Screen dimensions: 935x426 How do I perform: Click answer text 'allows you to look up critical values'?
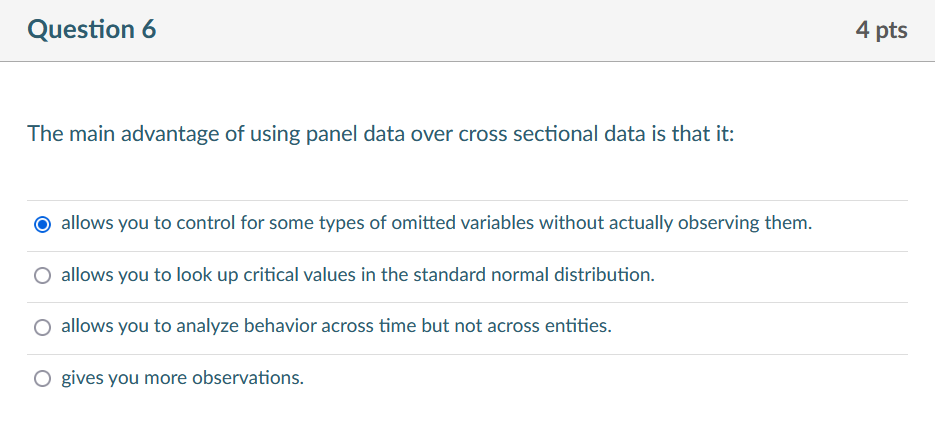pyautogui.click(x=200, y=275)
